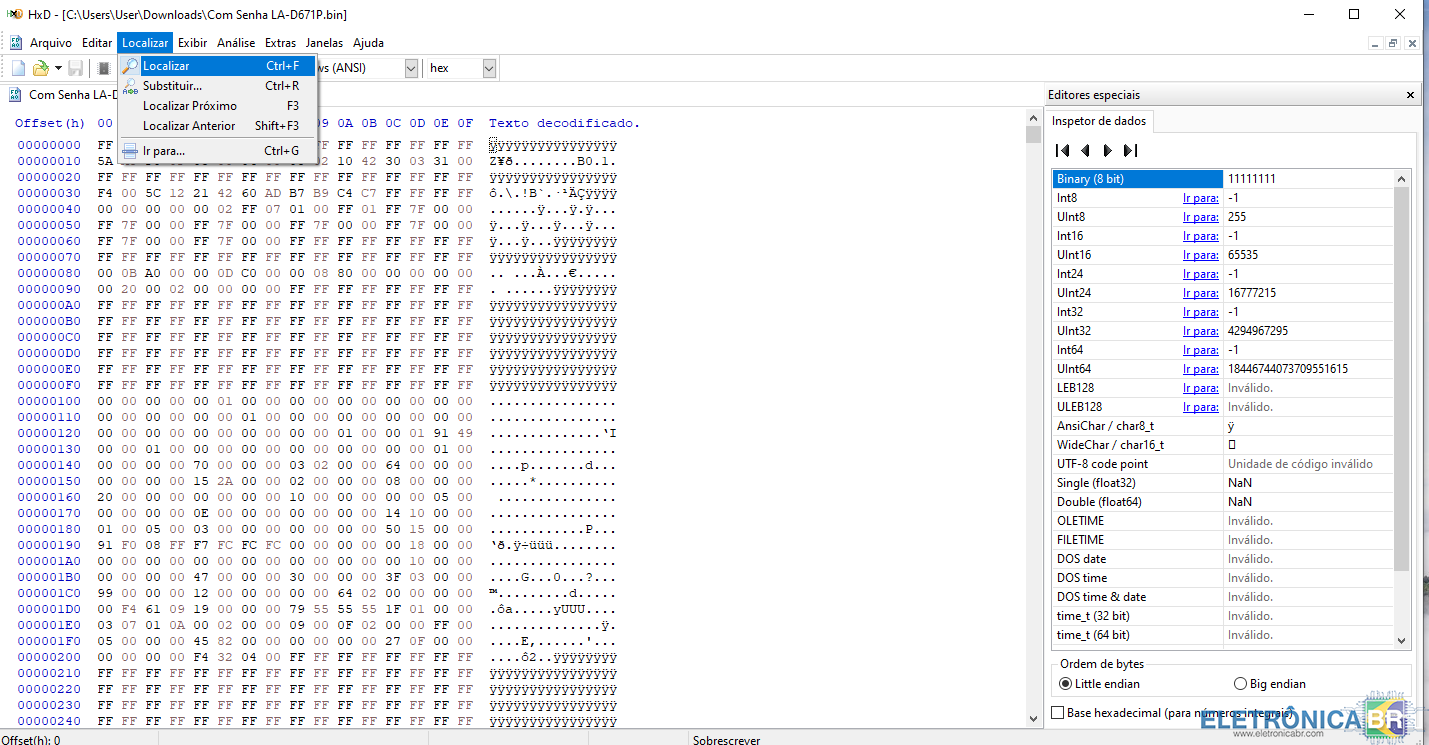
Task: Choose Substituir... from the Localizar menu
Action: 172,86
